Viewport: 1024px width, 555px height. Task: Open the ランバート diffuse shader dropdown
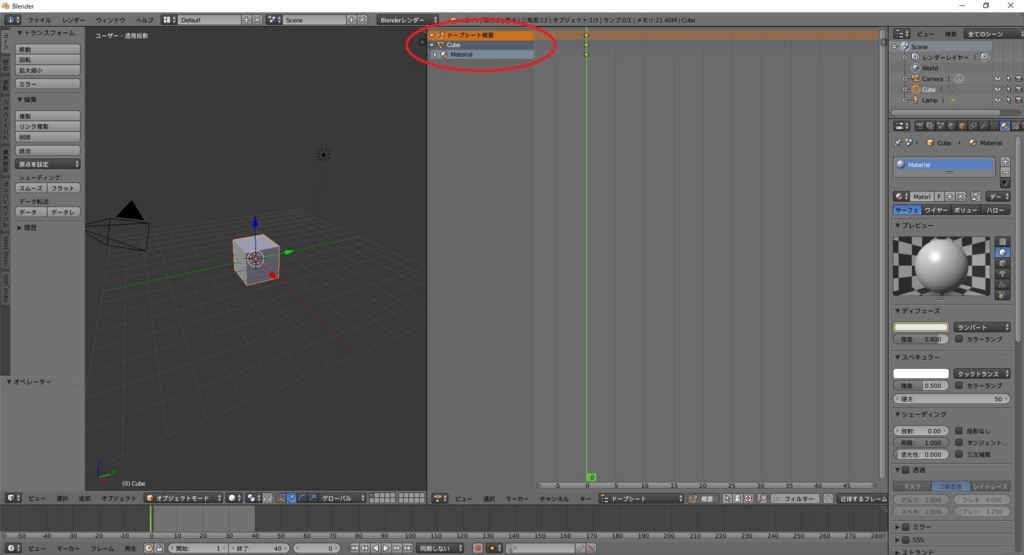pyautogui.click(x=982, y=327)
